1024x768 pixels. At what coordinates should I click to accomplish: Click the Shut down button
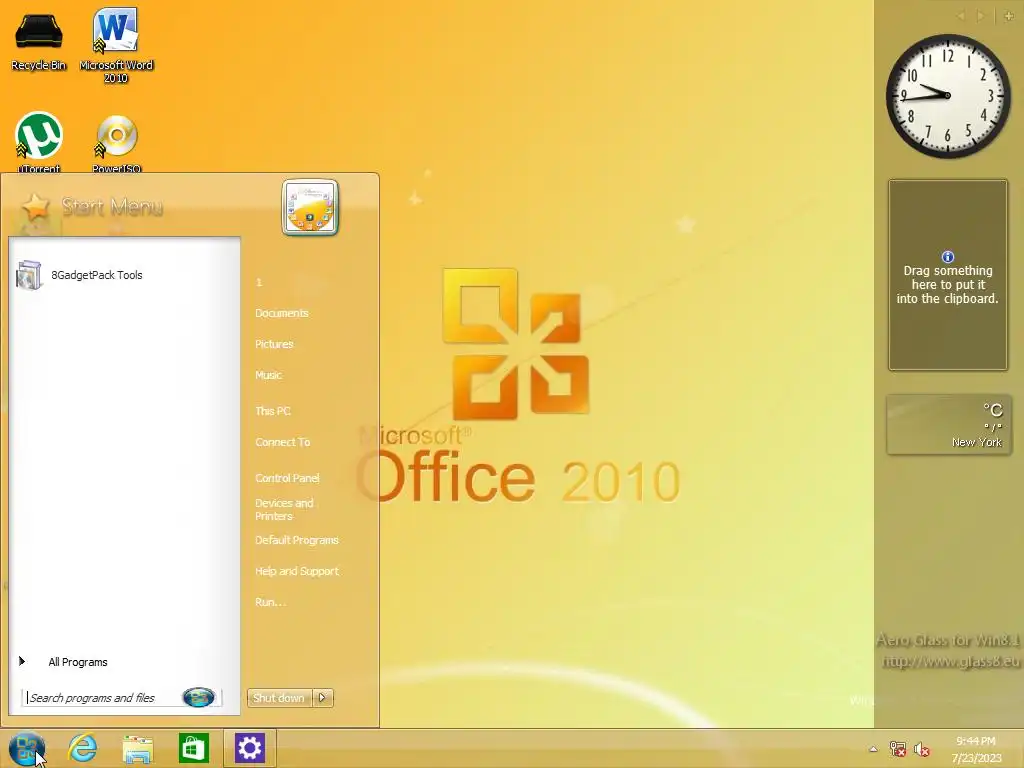tap(280, 697)
